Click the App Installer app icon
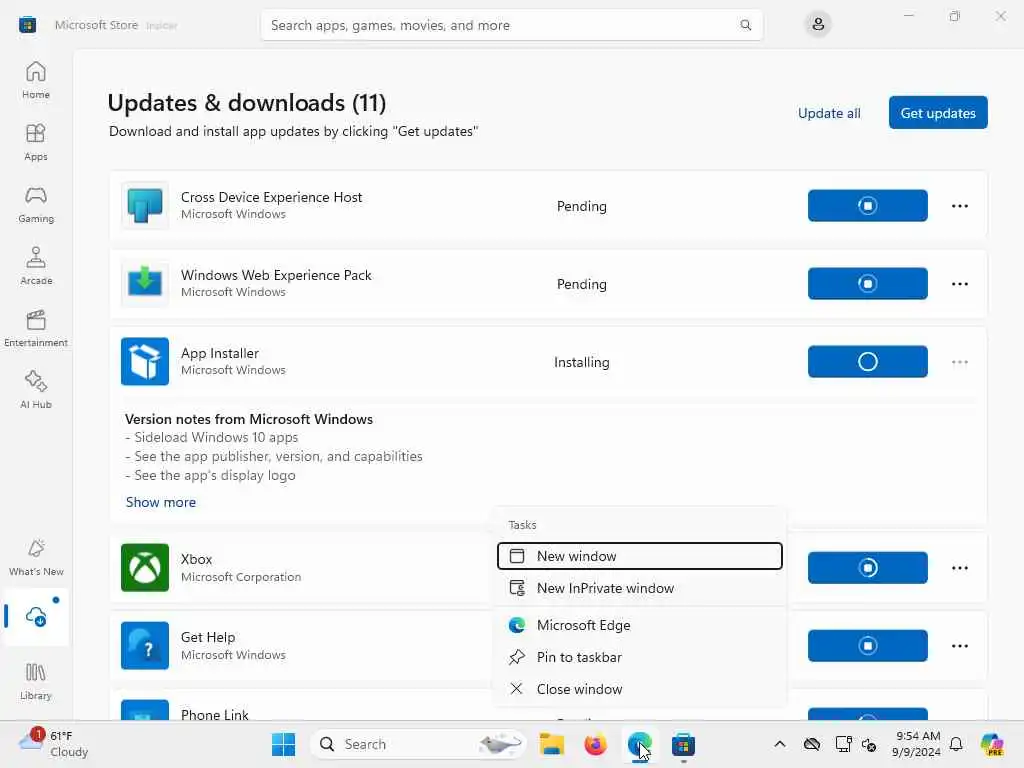Image resolution: width=1024 pixels, height=768 pixels. coord(145,361)
